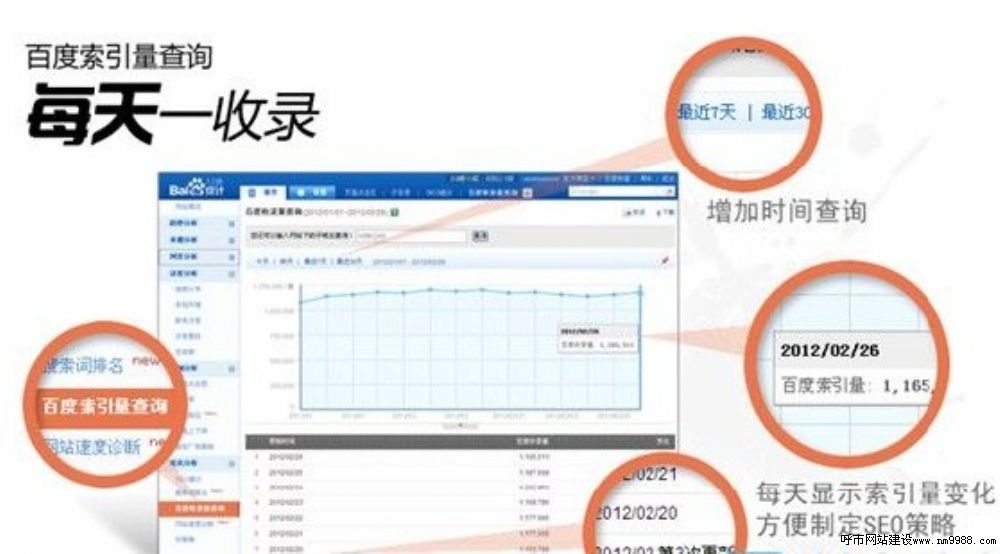Screen dimensions: 1000x554
Task: Click the 最近30天 link in date bar
Action: [349, 261]
